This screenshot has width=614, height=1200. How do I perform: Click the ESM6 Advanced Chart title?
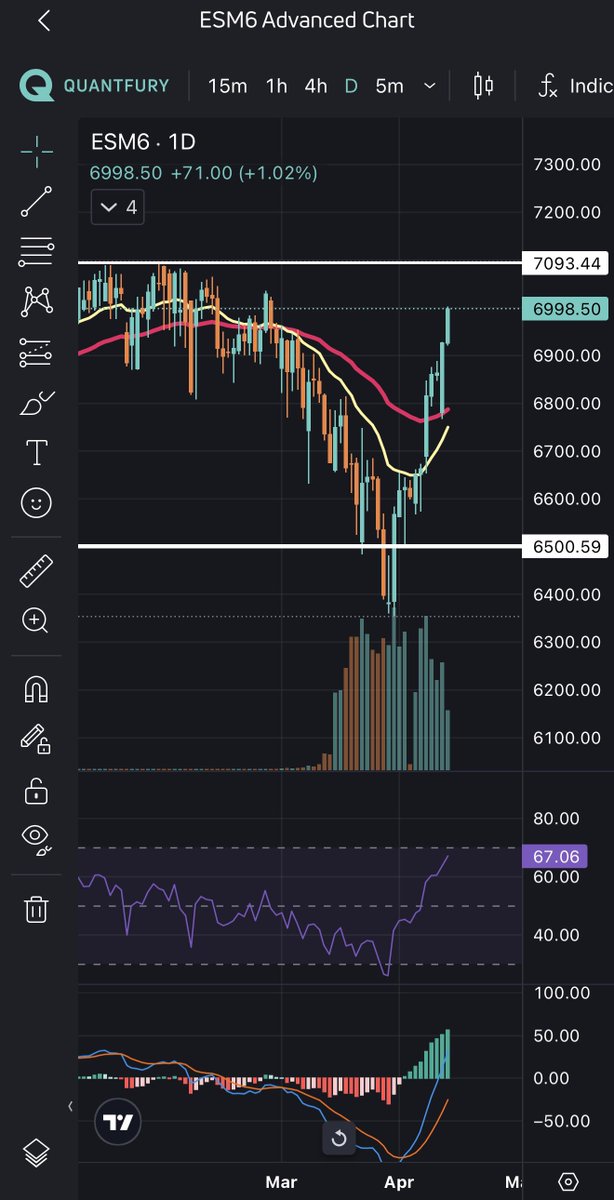[307, 20]
